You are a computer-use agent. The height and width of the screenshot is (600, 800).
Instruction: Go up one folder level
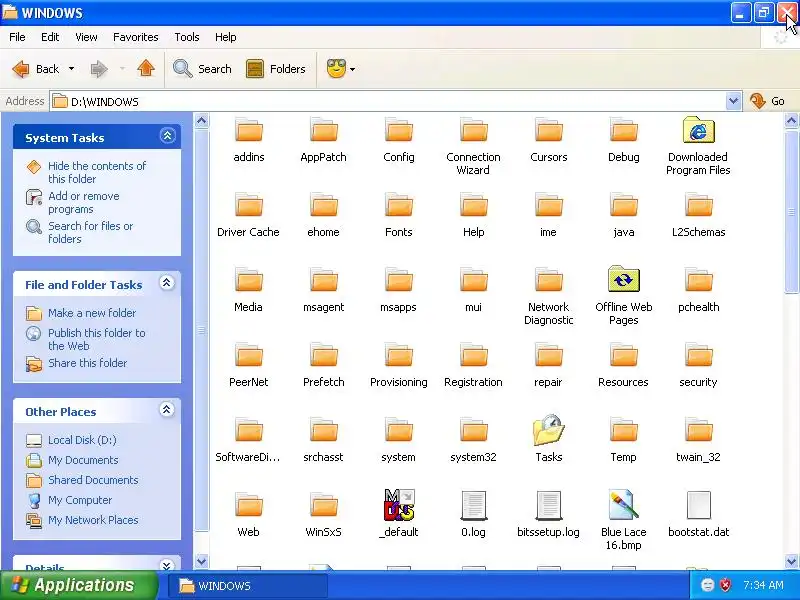(146, 68)
